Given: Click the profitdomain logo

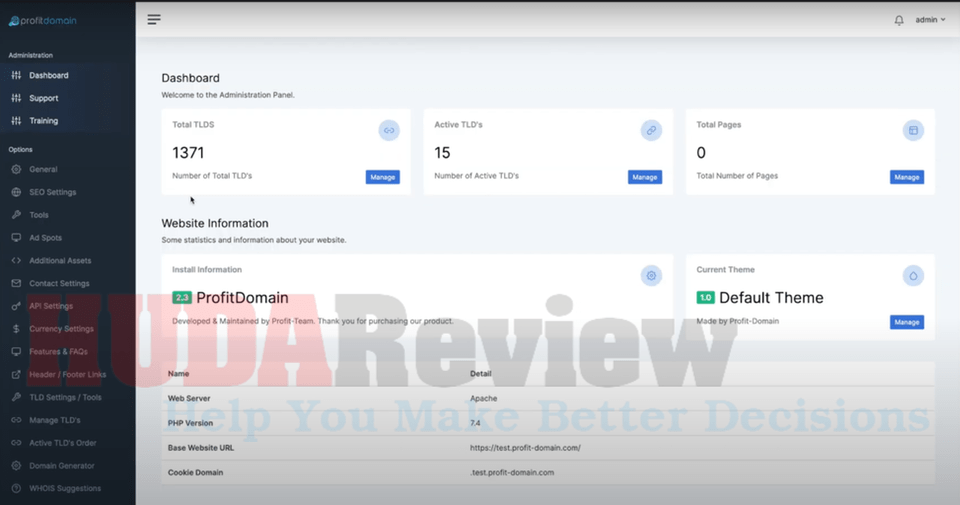Looking at the screenshot, I should [x=42, y=21].
